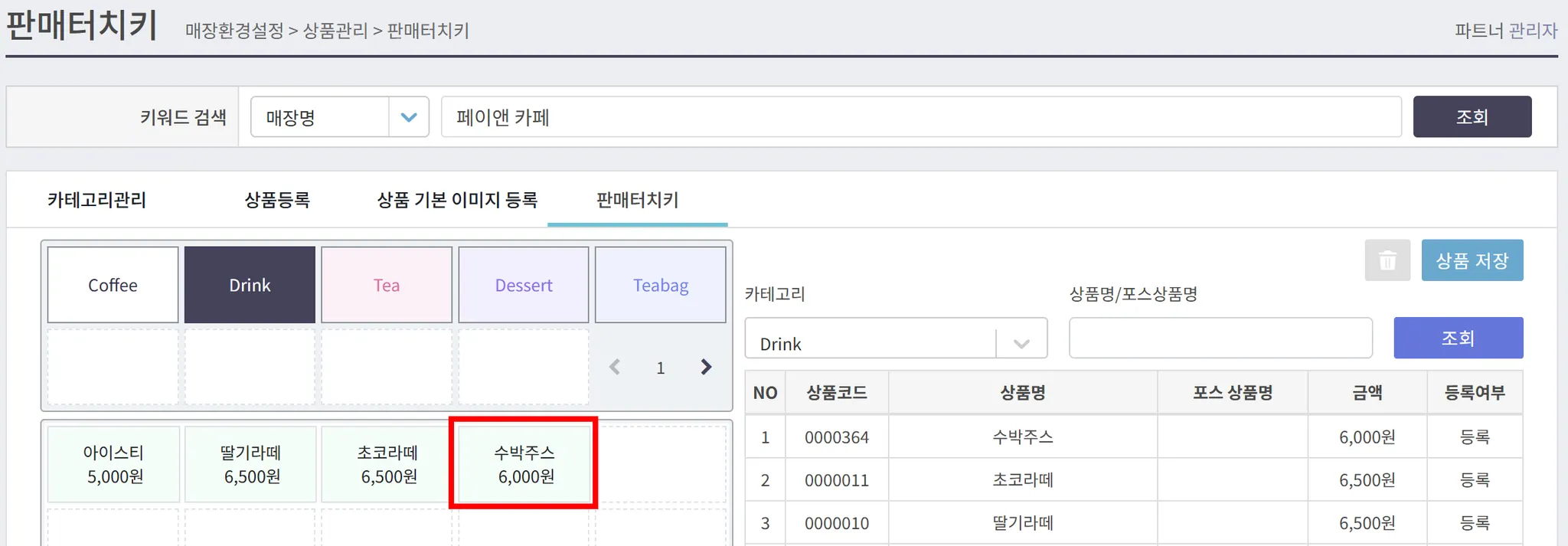
Task: Switch to the 상품등록 tab
Action: [x=277, y=200]
